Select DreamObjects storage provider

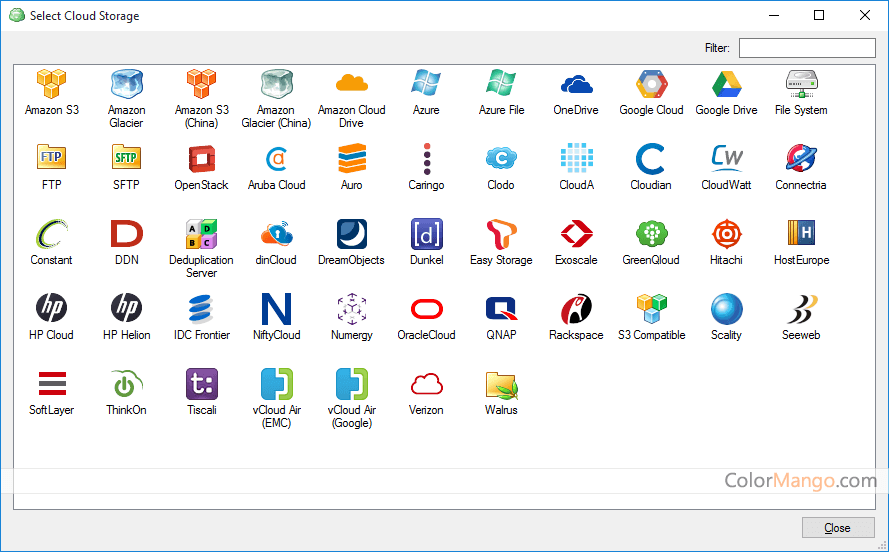pyautogui.click(x=351, y=234)
